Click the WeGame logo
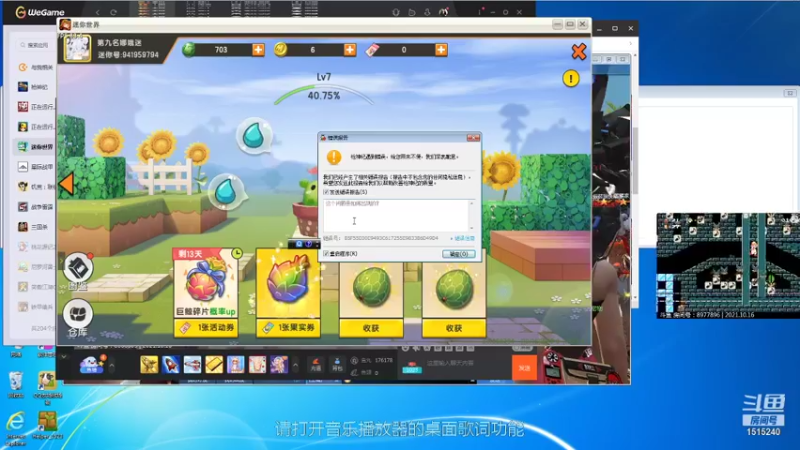This screenshot has width=800, height=450. [x=40, y=12]
